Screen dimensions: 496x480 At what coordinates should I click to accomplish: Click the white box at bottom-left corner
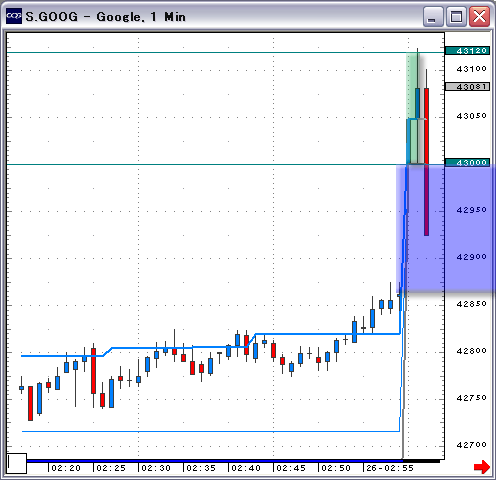click(x=17, y=463)
